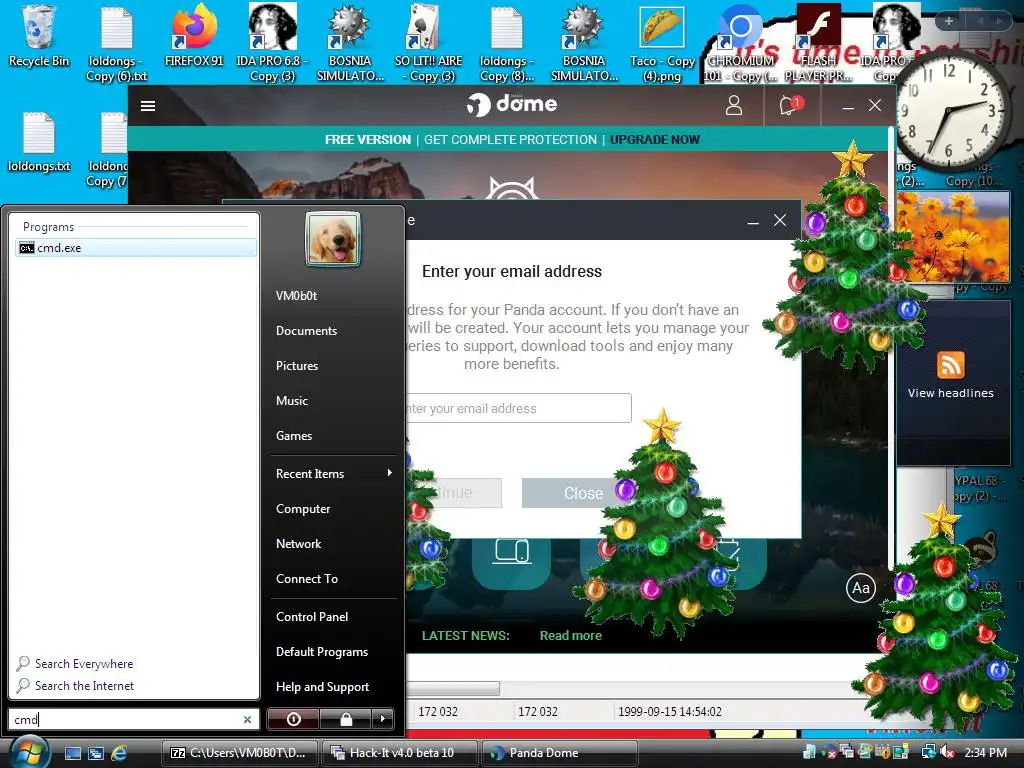Image resolution: width=1024 pixels, height=768 pixels.
Task: Open Connect To from the Start menu
Action: tap(306, 579)
